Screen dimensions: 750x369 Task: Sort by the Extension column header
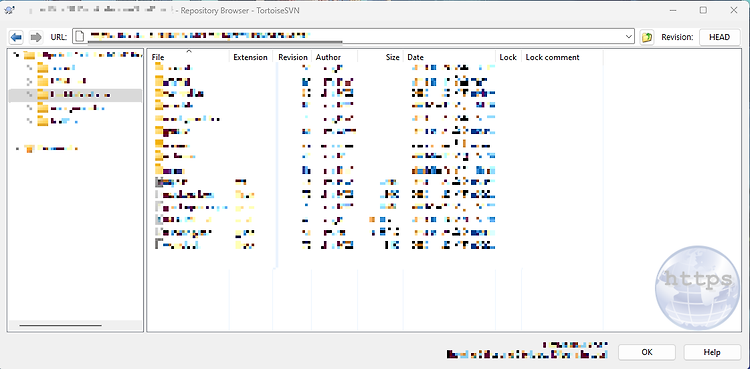click(250, 57)
